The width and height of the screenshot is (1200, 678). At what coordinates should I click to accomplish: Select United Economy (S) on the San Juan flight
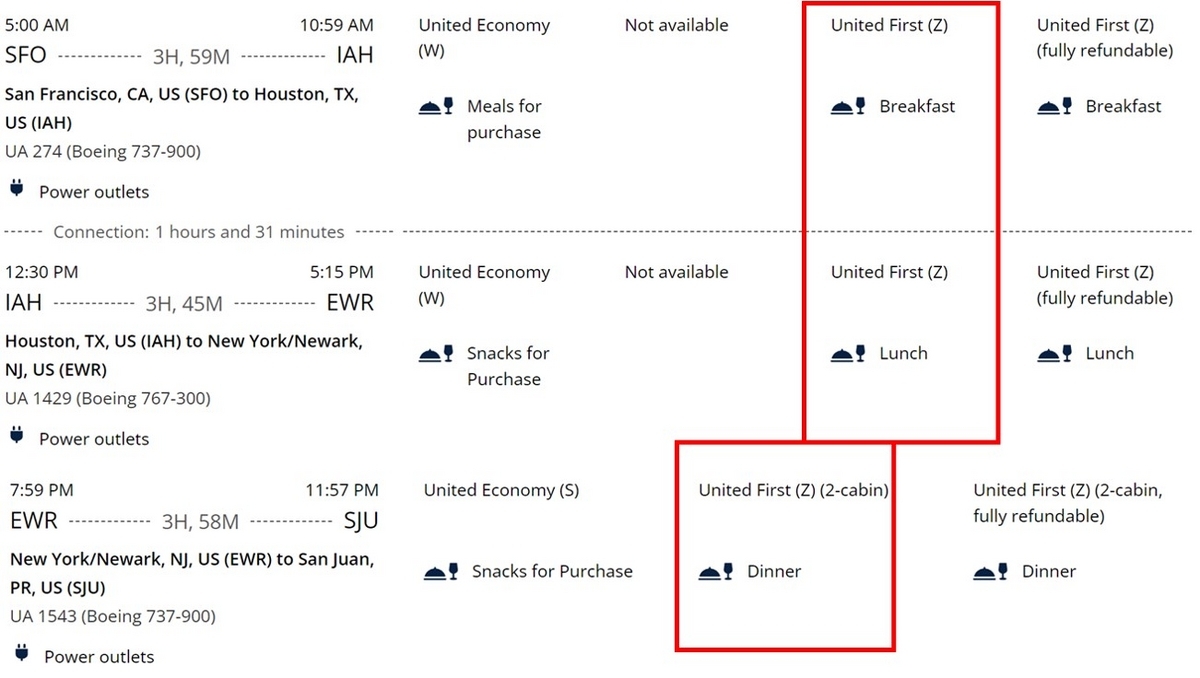(501, 490)
